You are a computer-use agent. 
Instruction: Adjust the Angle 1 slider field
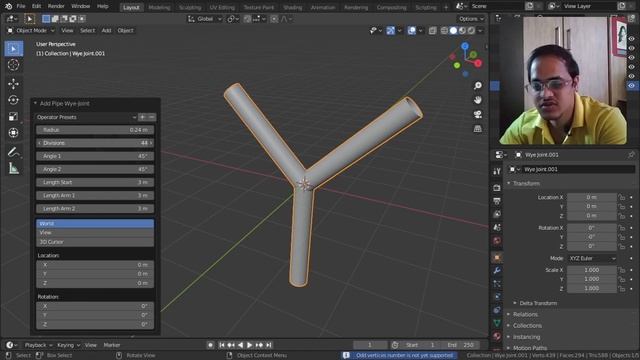coord(95,156)
